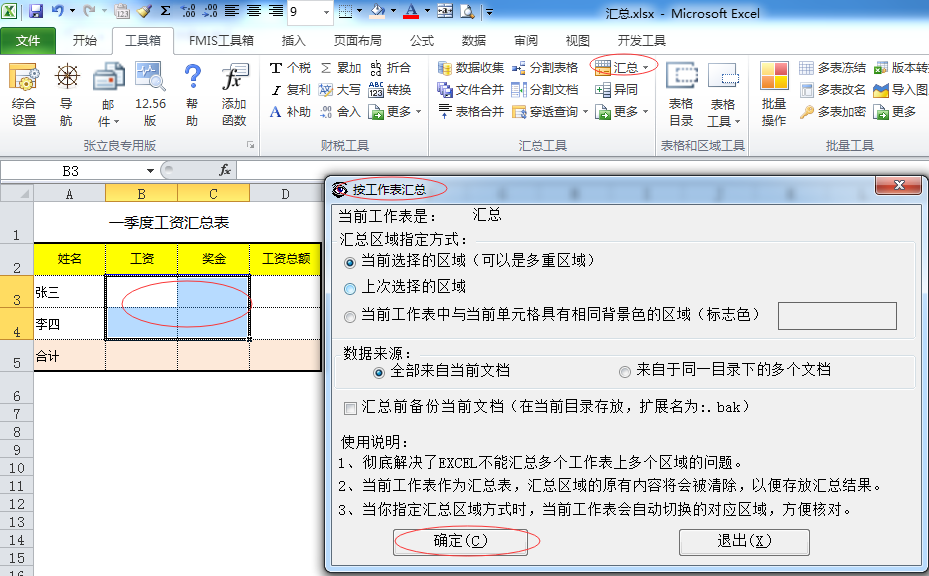
Task: Expand the Name Box dropdown arrow
Action: 151,171
